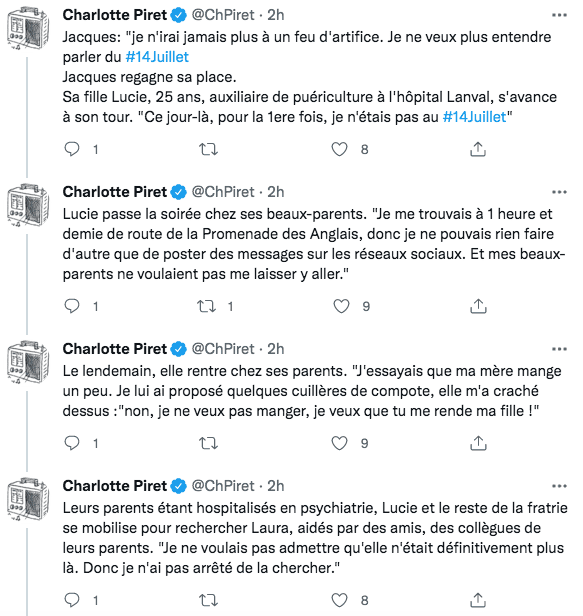
Task: Open the #14Juillet hashtag after 'parler du'
Action: click(x=157, y=57)
